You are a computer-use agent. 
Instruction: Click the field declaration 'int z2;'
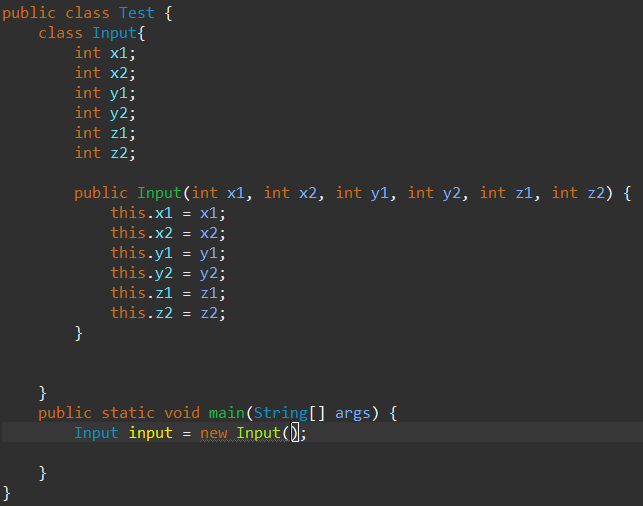point(105,153)
